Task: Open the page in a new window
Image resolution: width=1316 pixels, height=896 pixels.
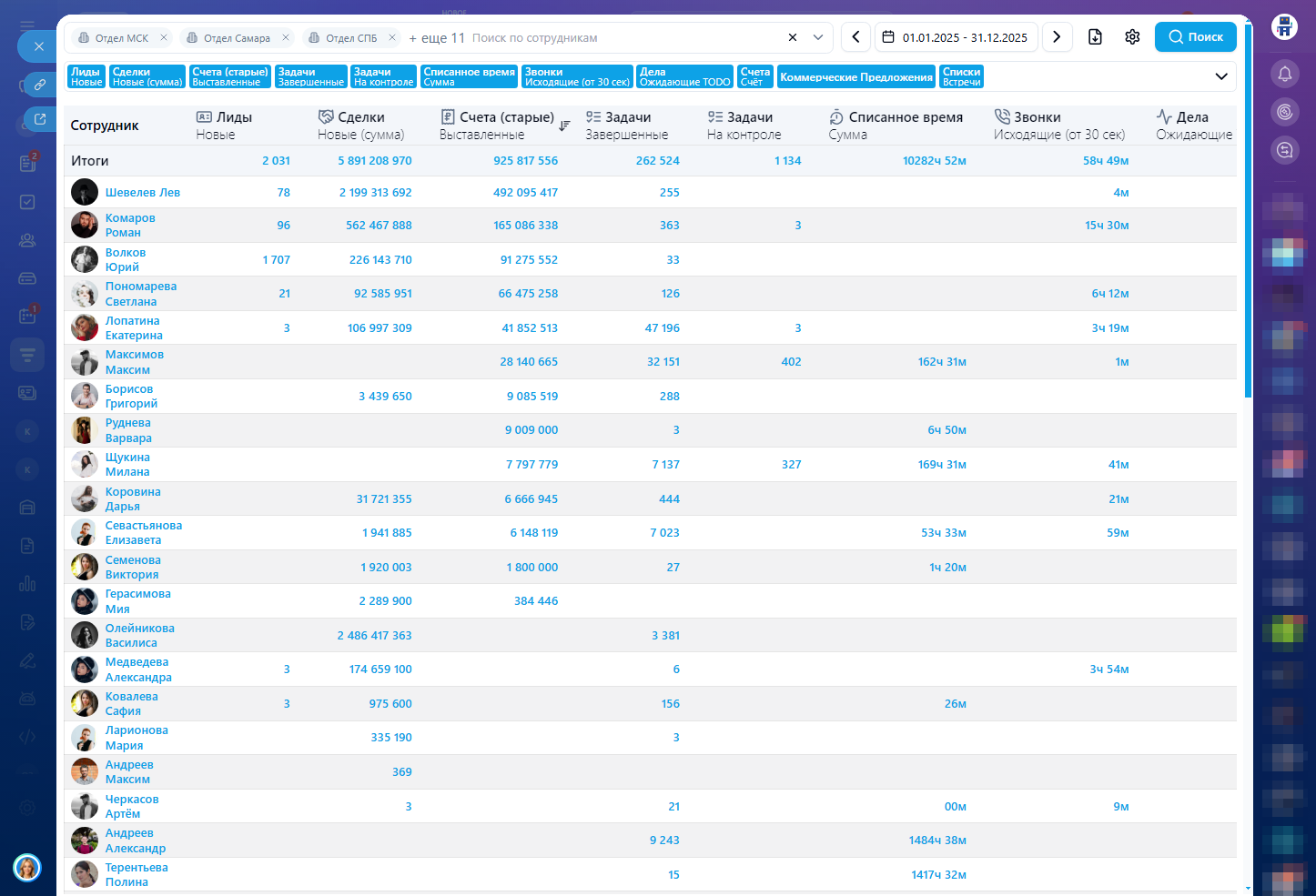Action: coord(40,118)
